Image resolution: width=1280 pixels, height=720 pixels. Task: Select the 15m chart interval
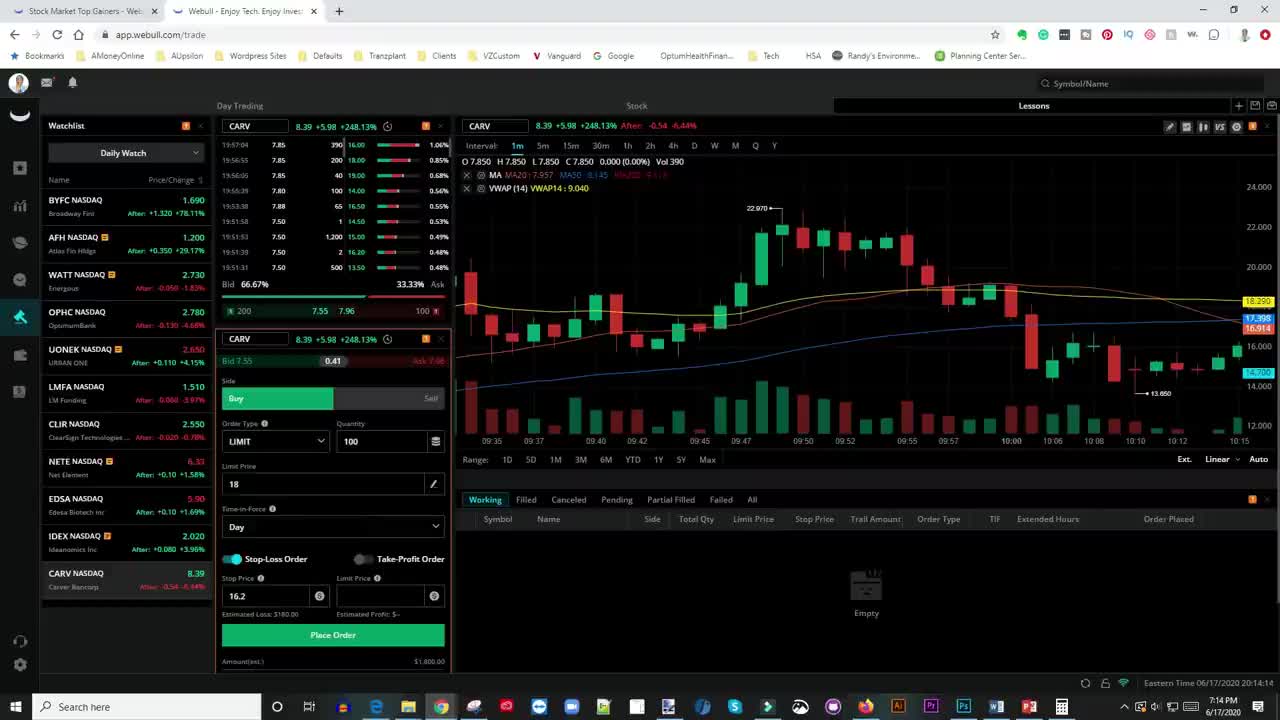(571, 146)
